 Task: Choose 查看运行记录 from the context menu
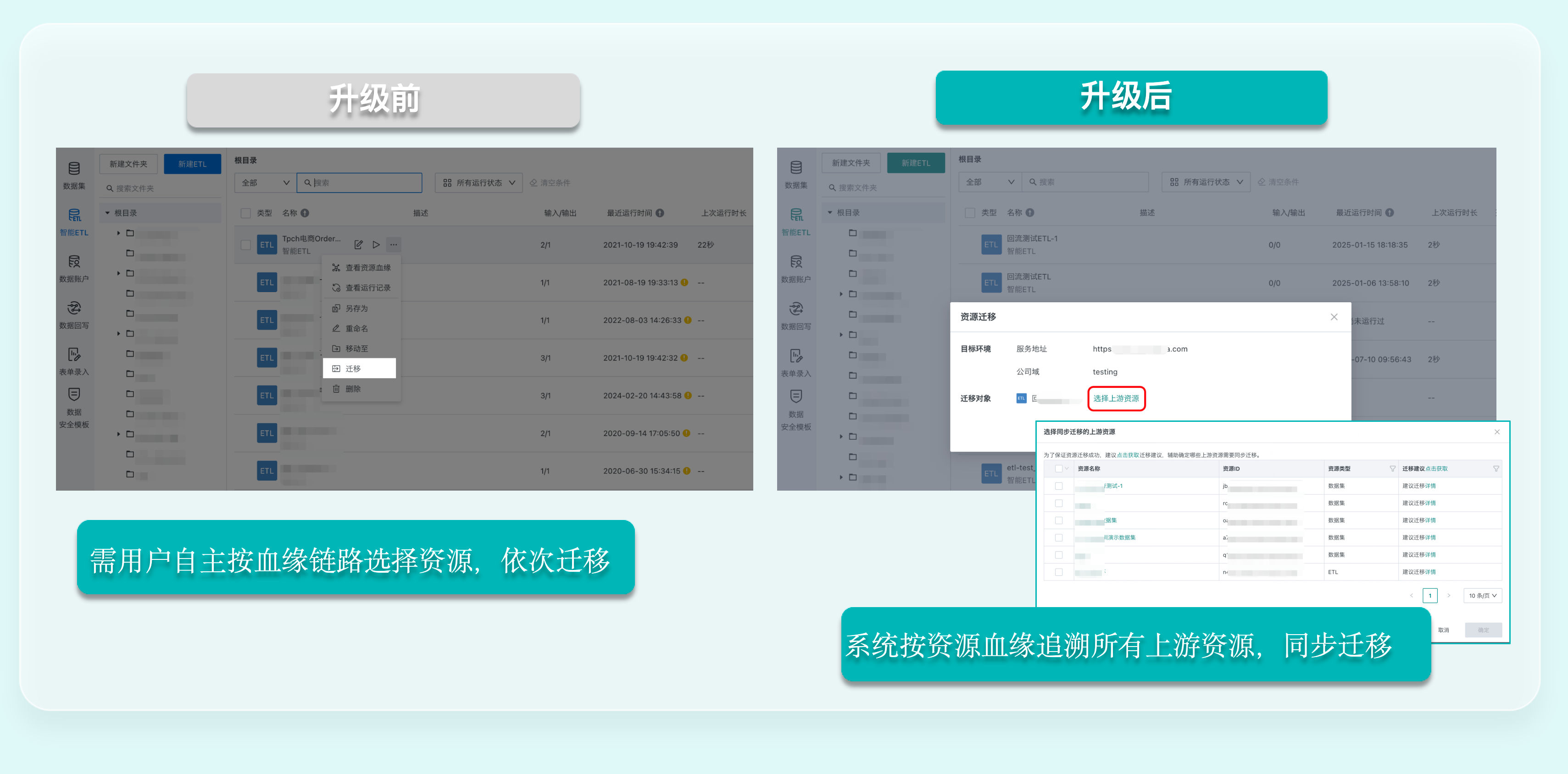(361, 288)
